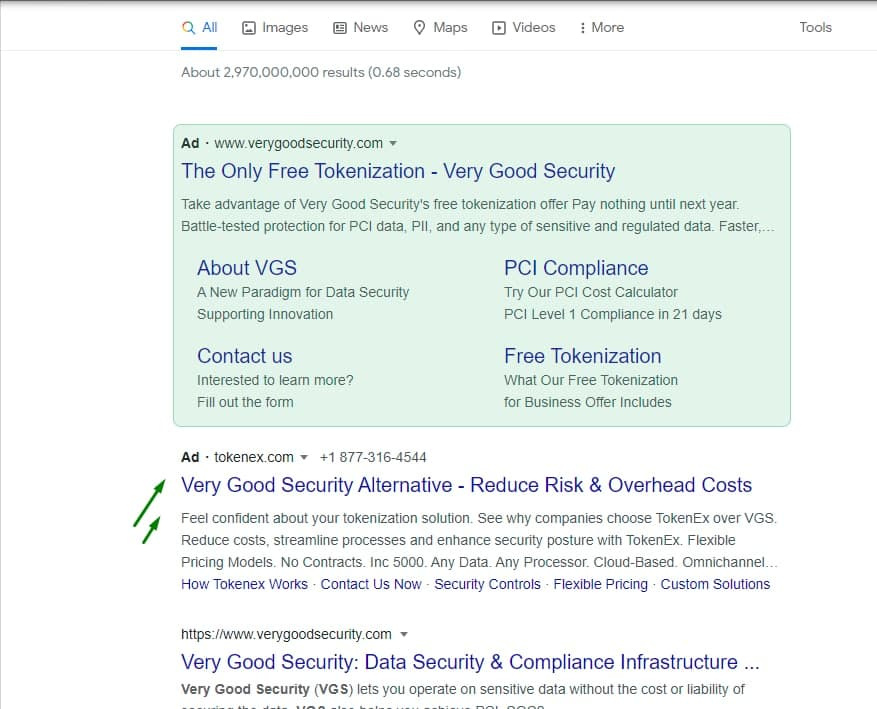Expand the verygoodsecurity.com ad URL dropdown arrow
This screenshot has width=877, height=709.
point(393,143)
